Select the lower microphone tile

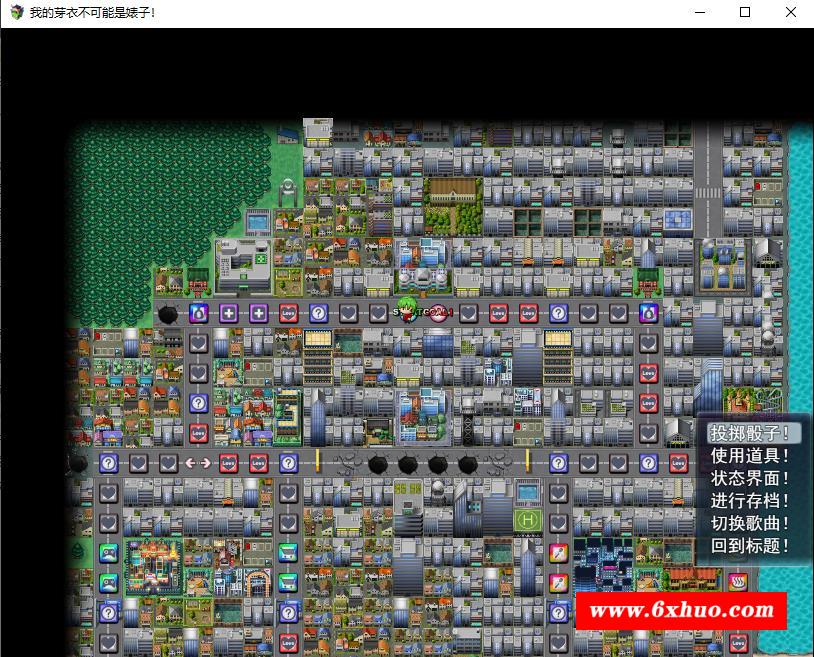559,583
